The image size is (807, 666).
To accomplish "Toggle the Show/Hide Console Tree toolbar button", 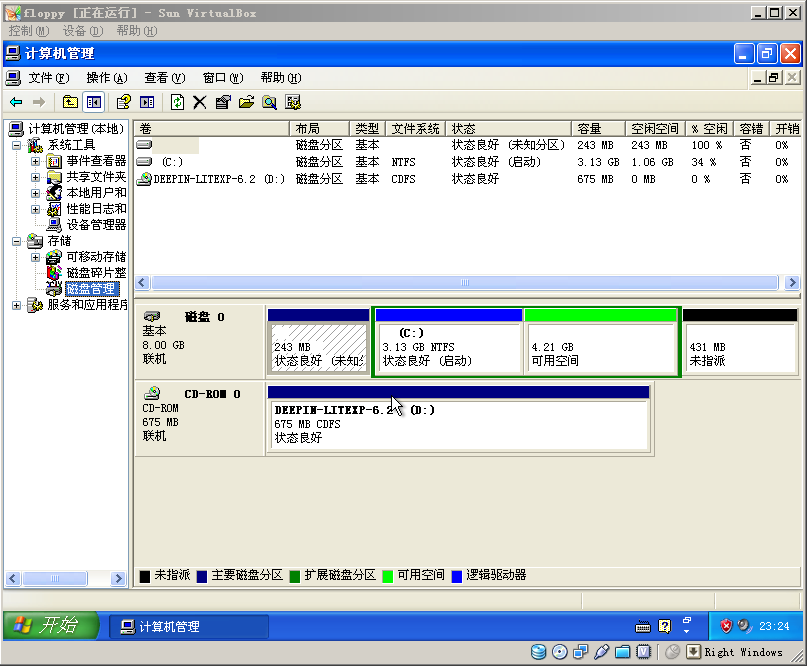I will pyautogui.click(x=94, y=102).
